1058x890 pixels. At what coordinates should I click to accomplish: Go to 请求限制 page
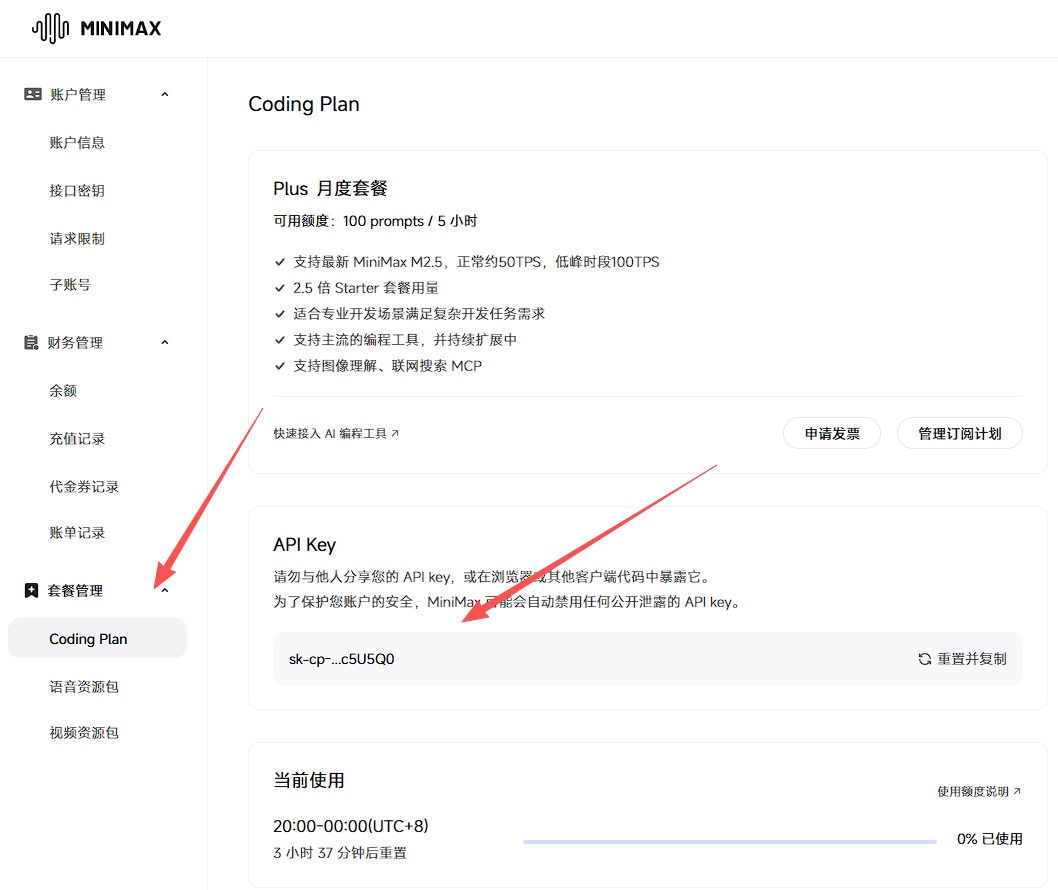coord(77,238)
